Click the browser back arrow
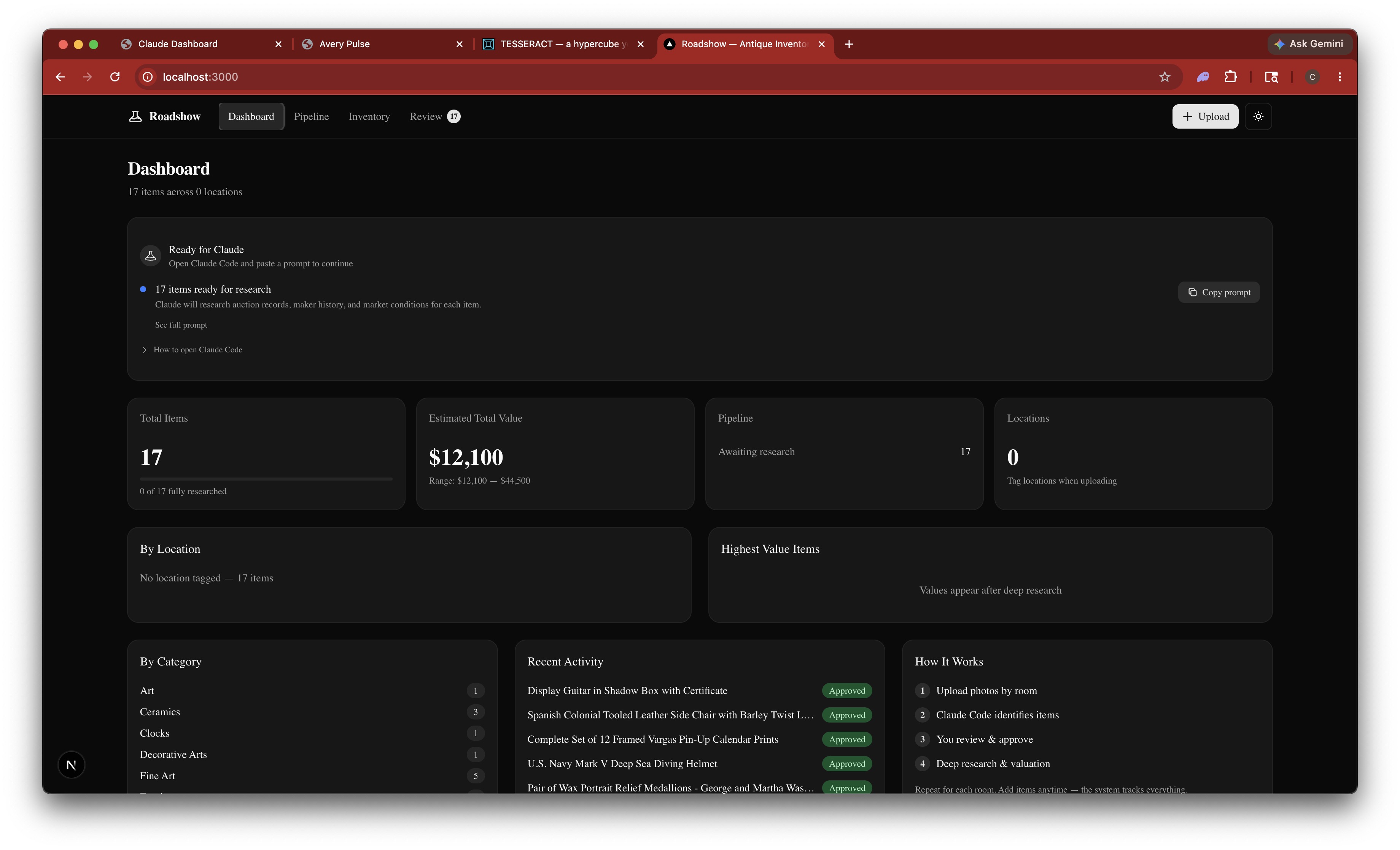This screenshot has height=850, width=1400. coord(60,77)
